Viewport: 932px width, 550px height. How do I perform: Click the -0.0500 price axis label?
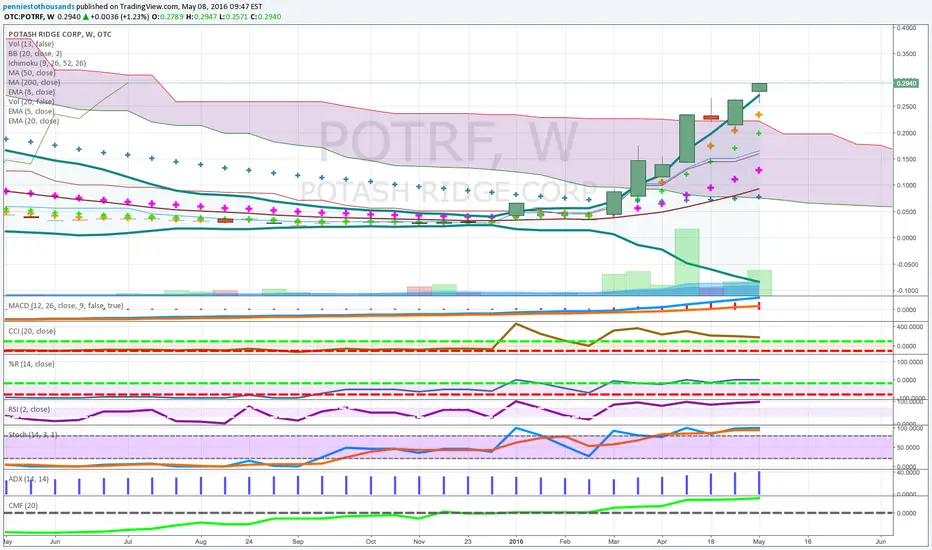pyautogui.click(x=908, y=264)
